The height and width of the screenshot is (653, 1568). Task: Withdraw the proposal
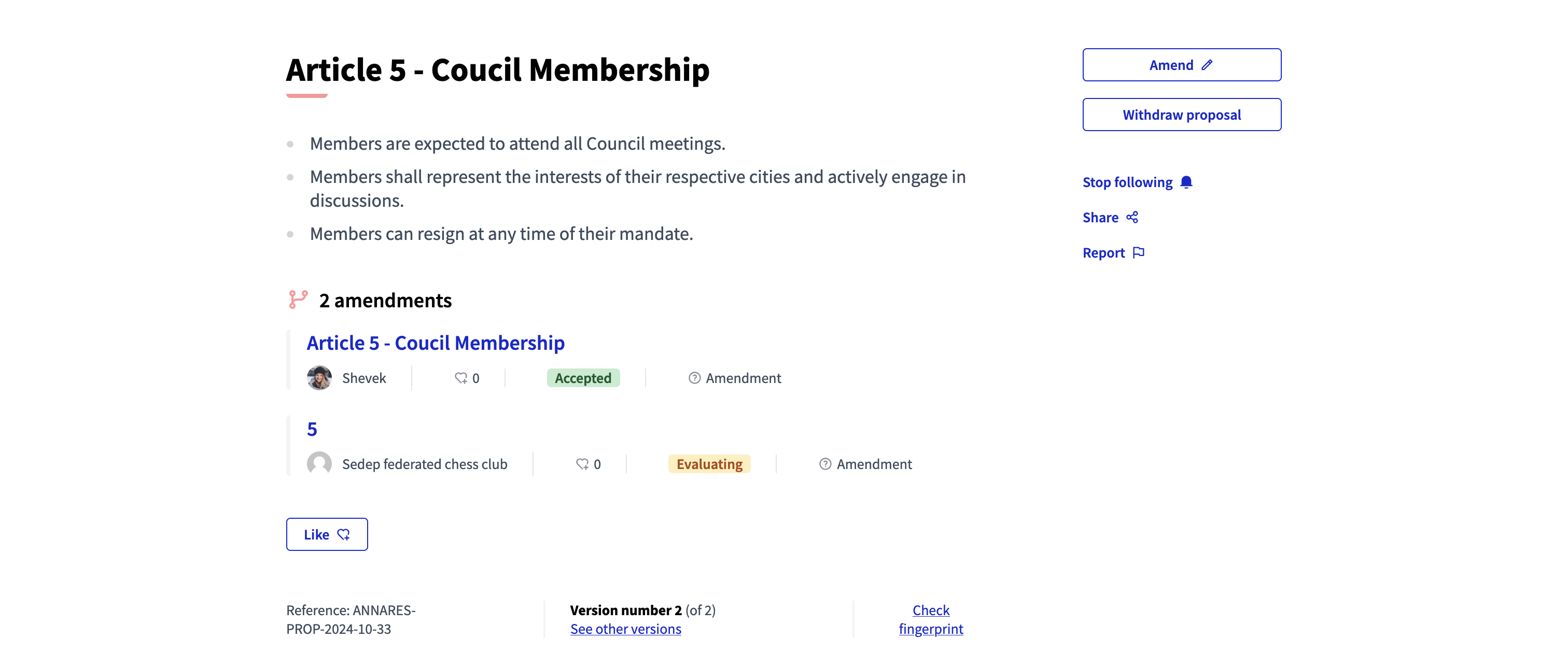[1182, 114]
